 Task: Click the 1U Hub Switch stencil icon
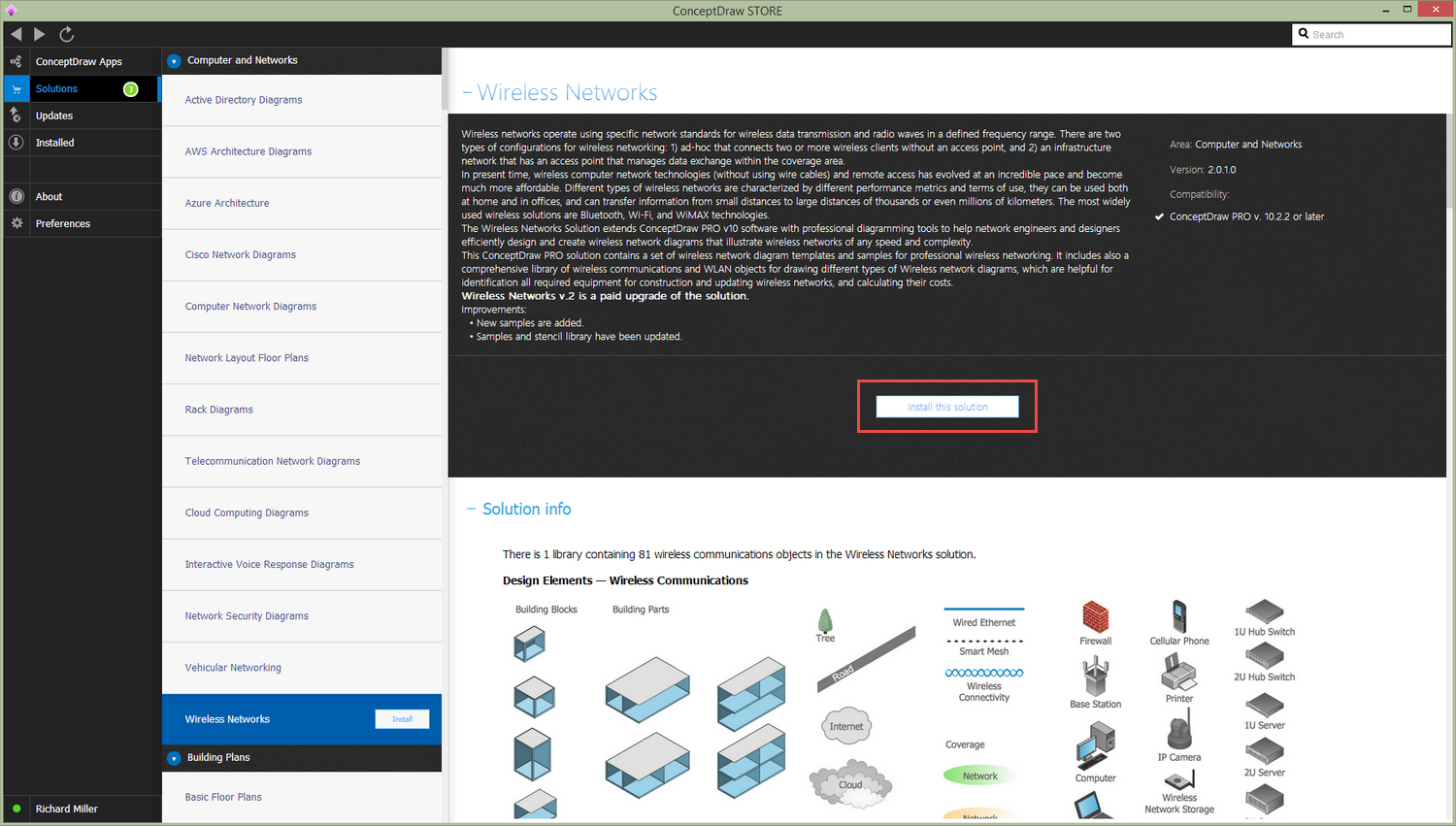(1265, 611)
